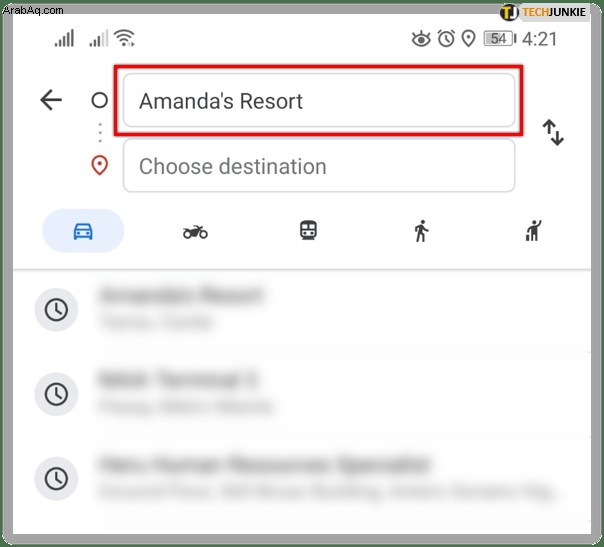Click the first history clock icon
This screenshot has height=547, width=604.
click(x=56, y=310)
